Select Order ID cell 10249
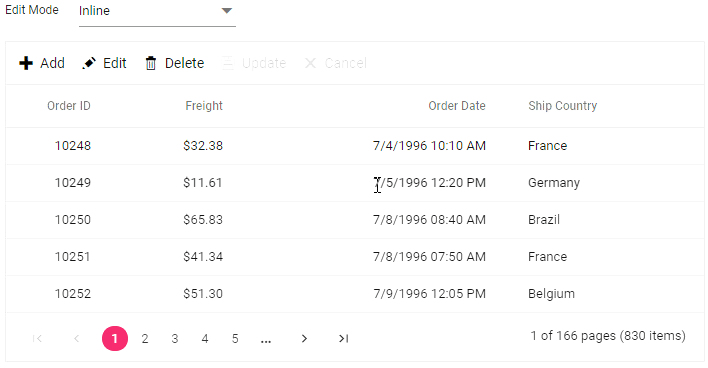Screen dimensions: 708x368 pyautogui.click(x=73, y=183)
